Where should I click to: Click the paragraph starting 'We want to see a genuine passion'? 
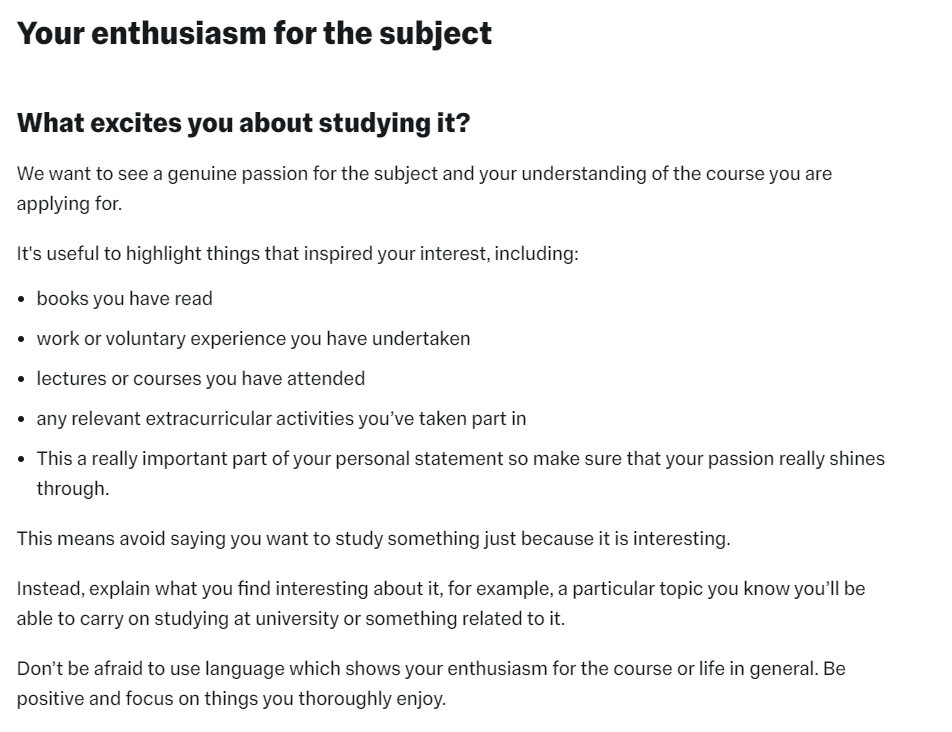tap(424, 188)
